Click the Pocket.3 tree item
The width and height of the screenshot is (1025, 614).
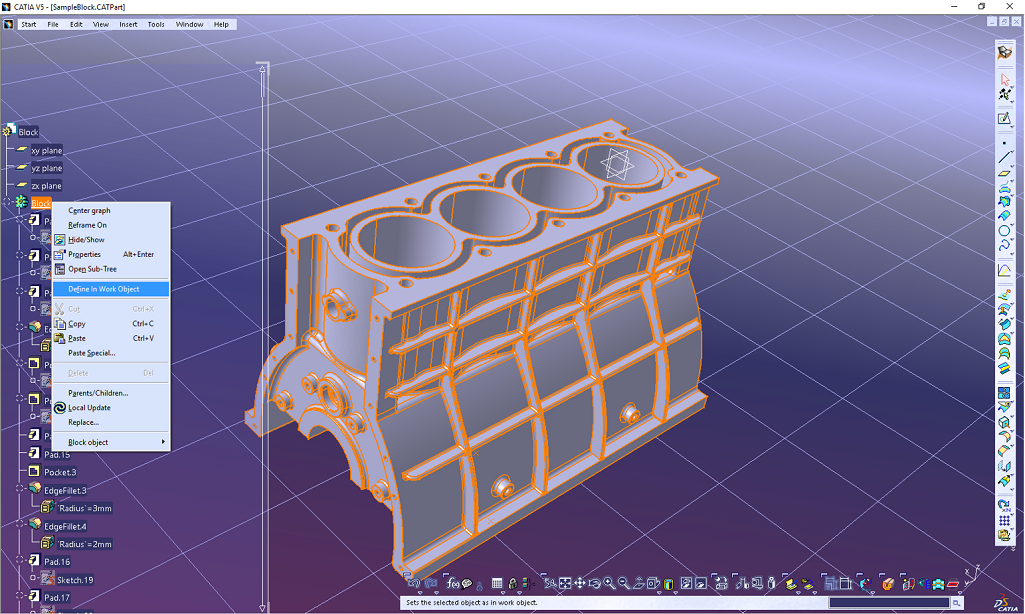[x=60, y=472]
